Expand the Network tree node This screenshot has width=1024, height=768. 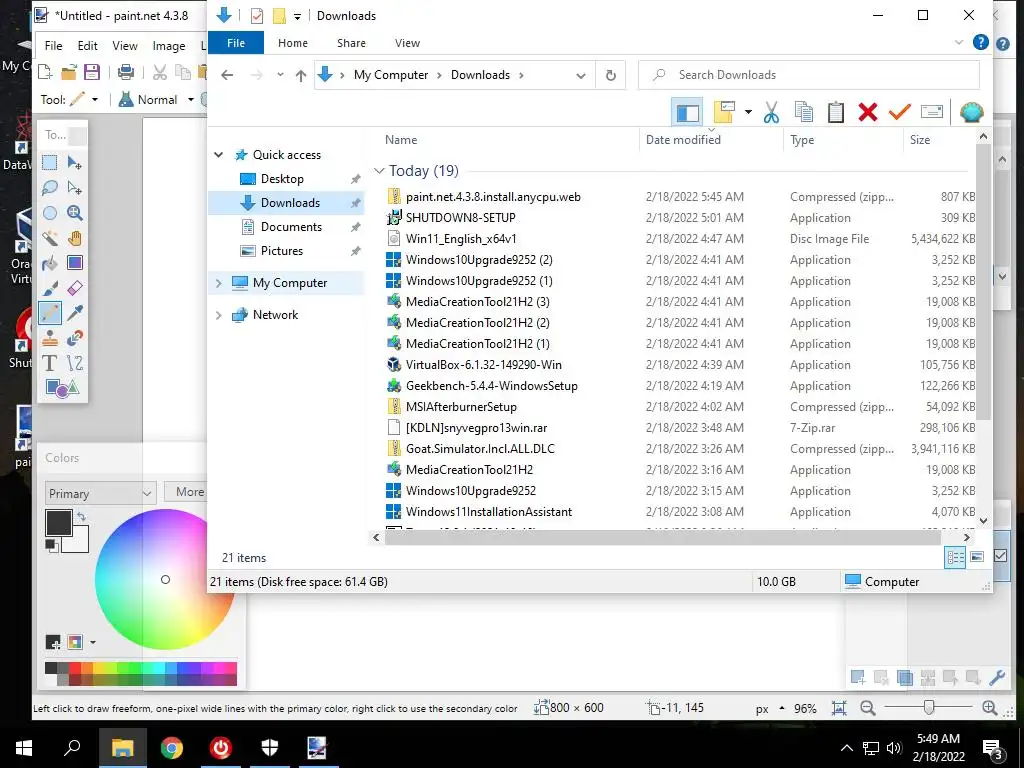pos(219,315)
